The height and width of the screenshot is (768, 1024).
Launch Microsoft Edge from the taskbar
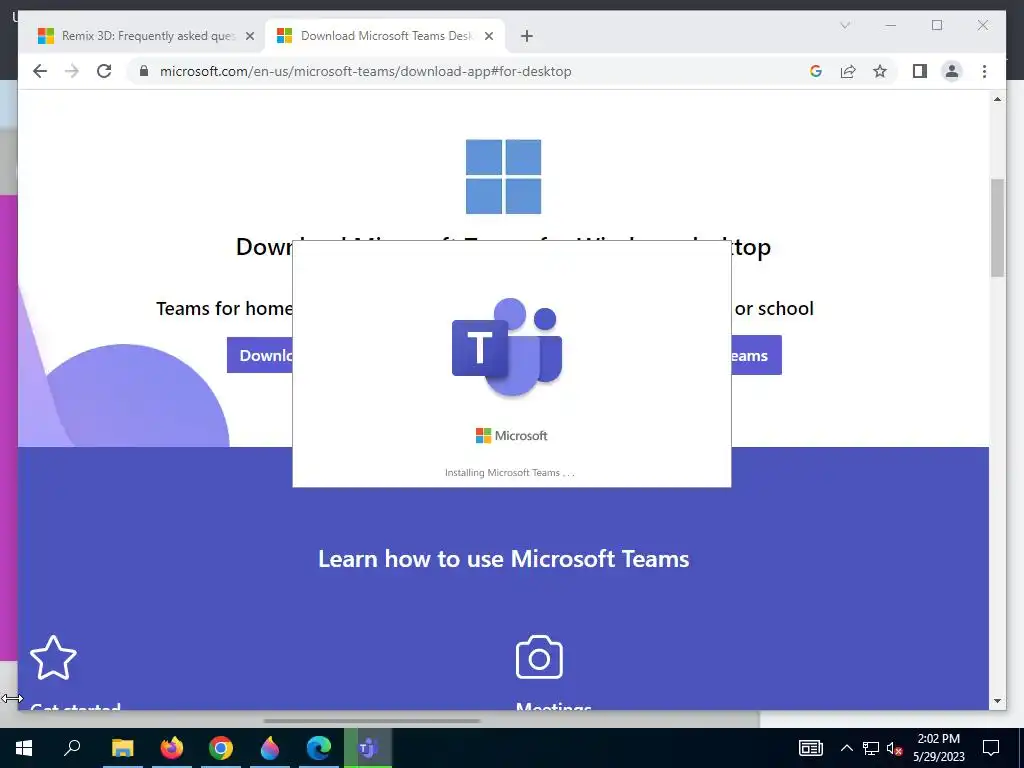(319, 748)
